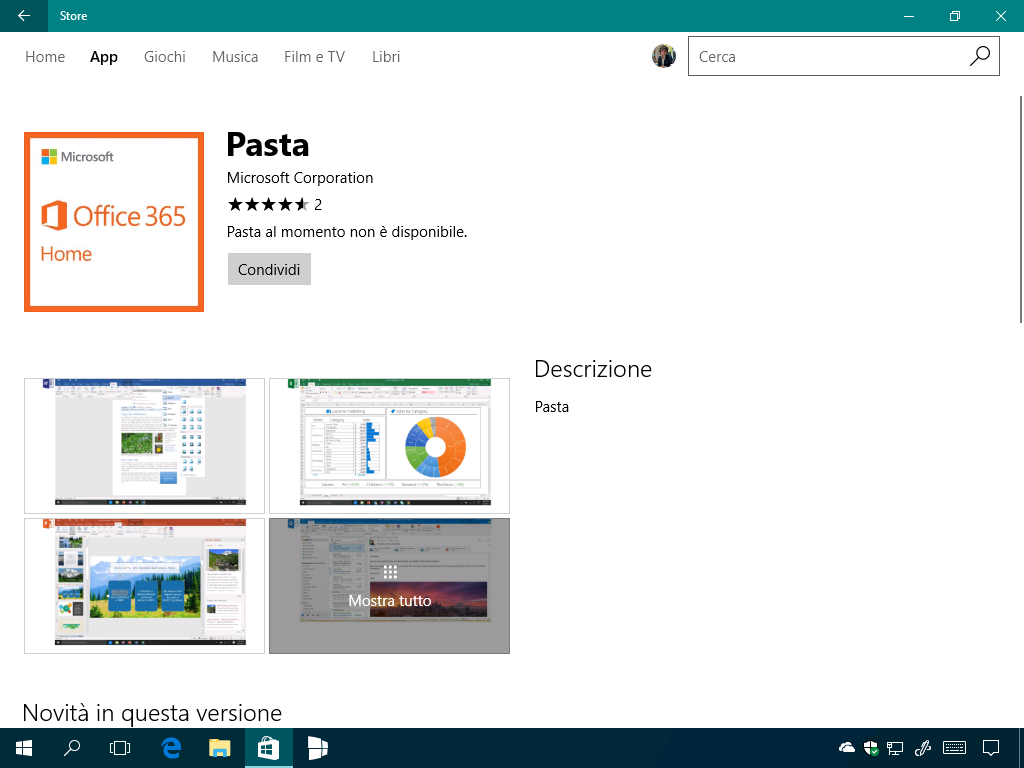Image resolution: width=1024 pixels, height=768 pixels.
Task: Click the Novità in questa versione heading
Action: pyautogui.click(x=152, y=712)
